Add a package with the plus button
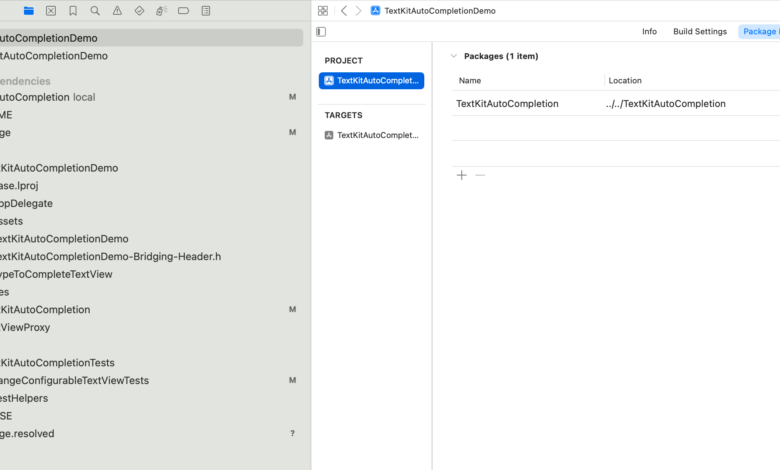This screenshot has height=470, width=780. point(461,175)
